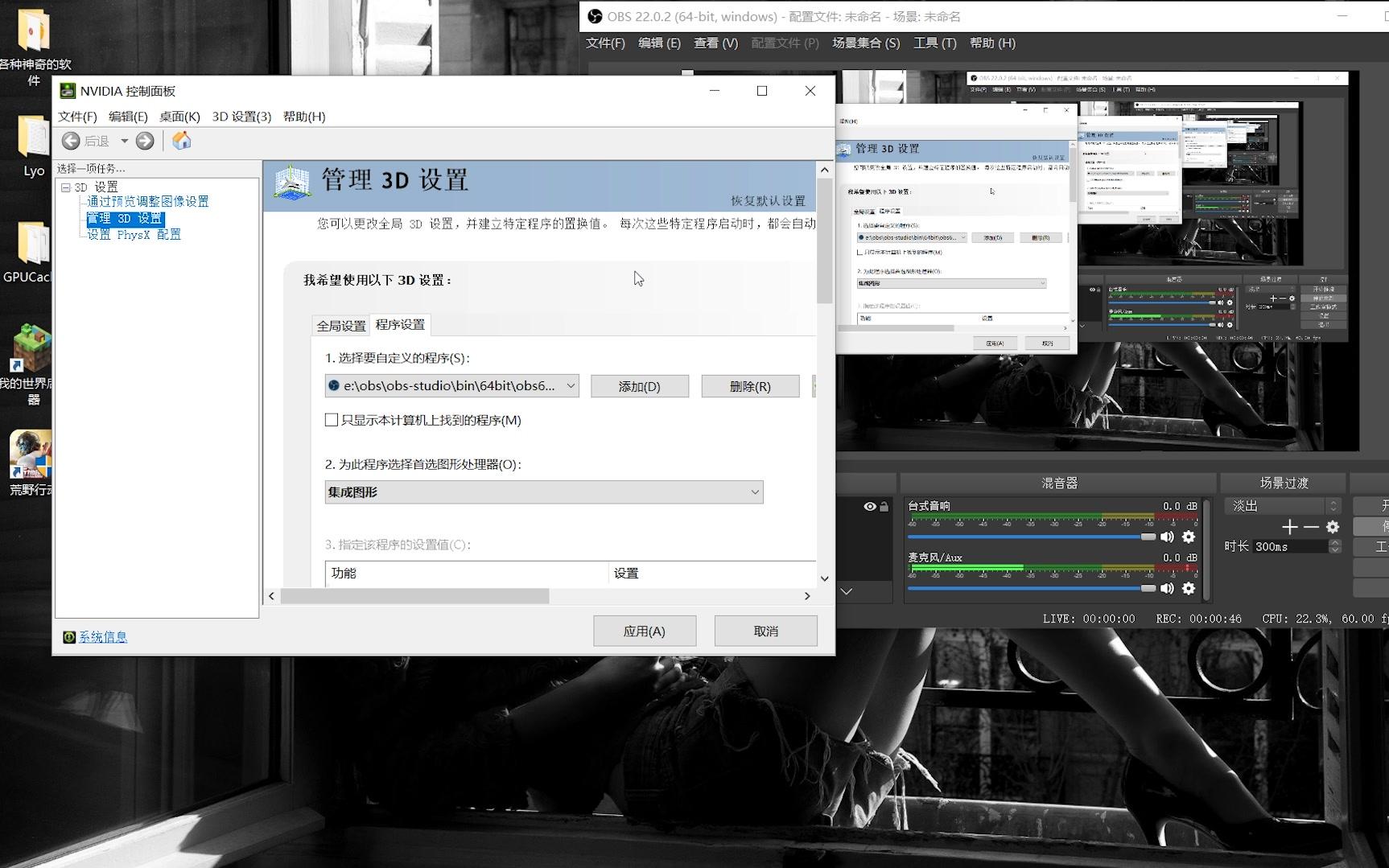Image resolution: width=1389 pixels, height=868 pixels.
Task: Open the program selection dropdown
Action: click(x=451, y=386)
